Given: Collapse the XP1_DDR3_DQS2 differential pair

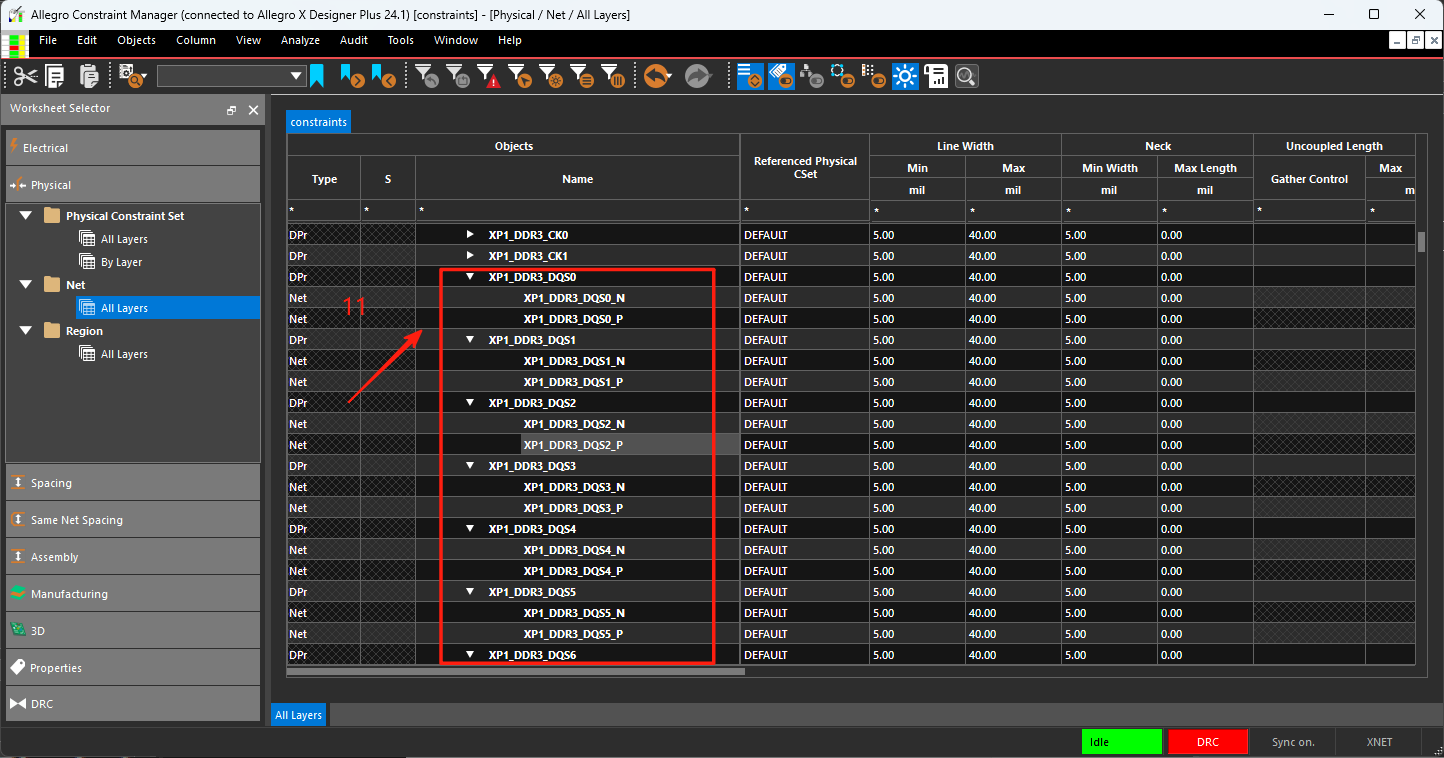Looking at the screenshot, I should coord(470,403).
